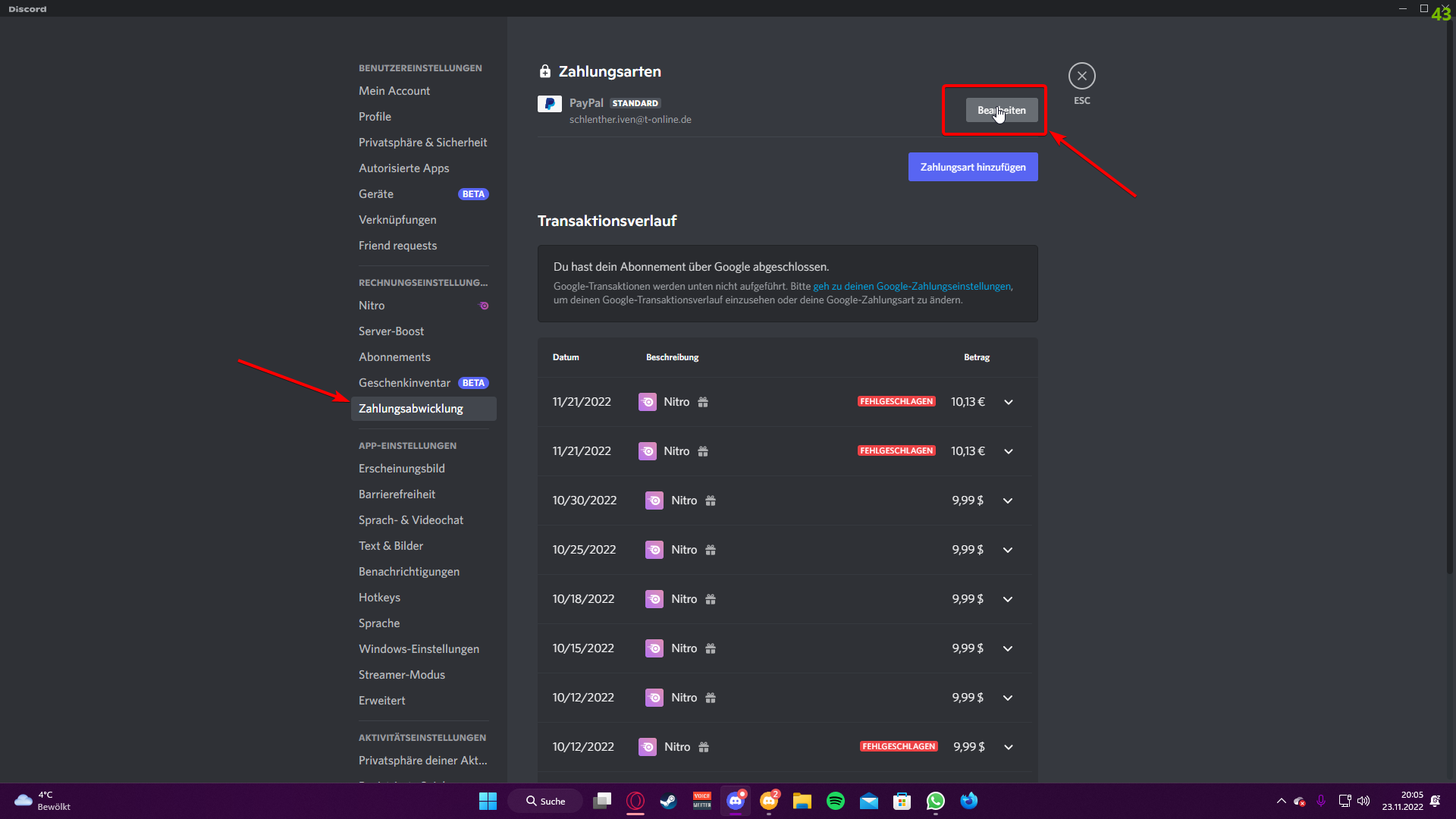Click the PayPal logo icon

pos(549,104)
